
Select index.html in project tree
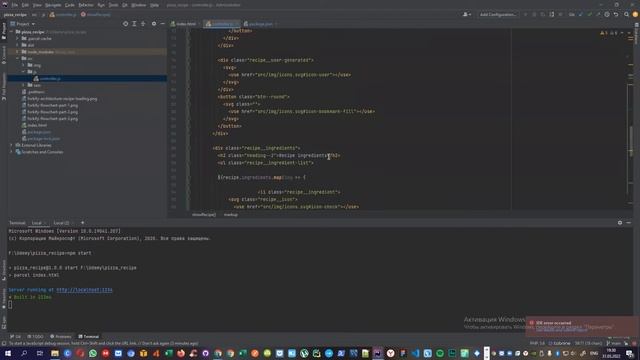pos(37,125)
